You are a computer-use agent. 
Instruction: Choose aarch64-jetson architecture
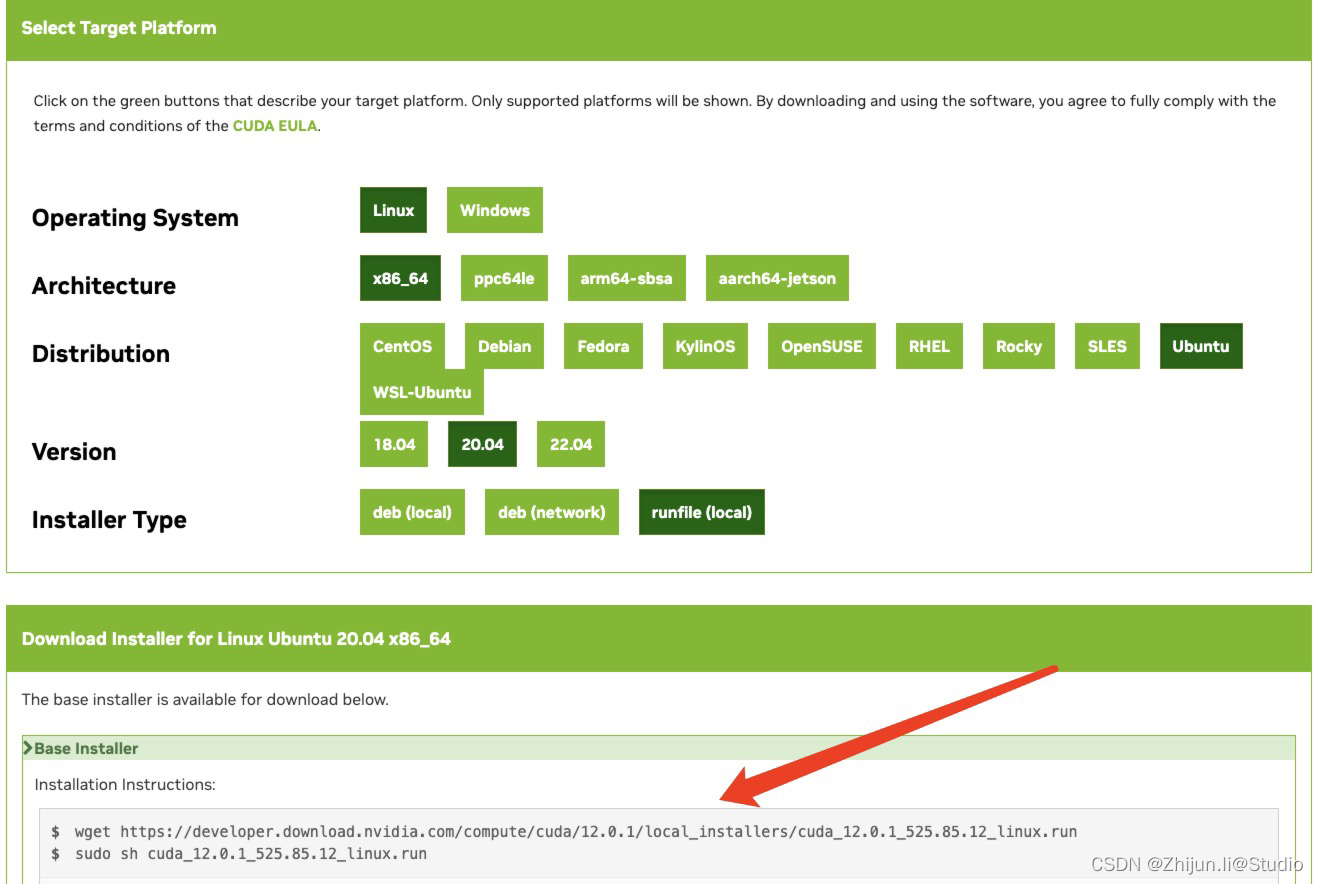[777, 278]
